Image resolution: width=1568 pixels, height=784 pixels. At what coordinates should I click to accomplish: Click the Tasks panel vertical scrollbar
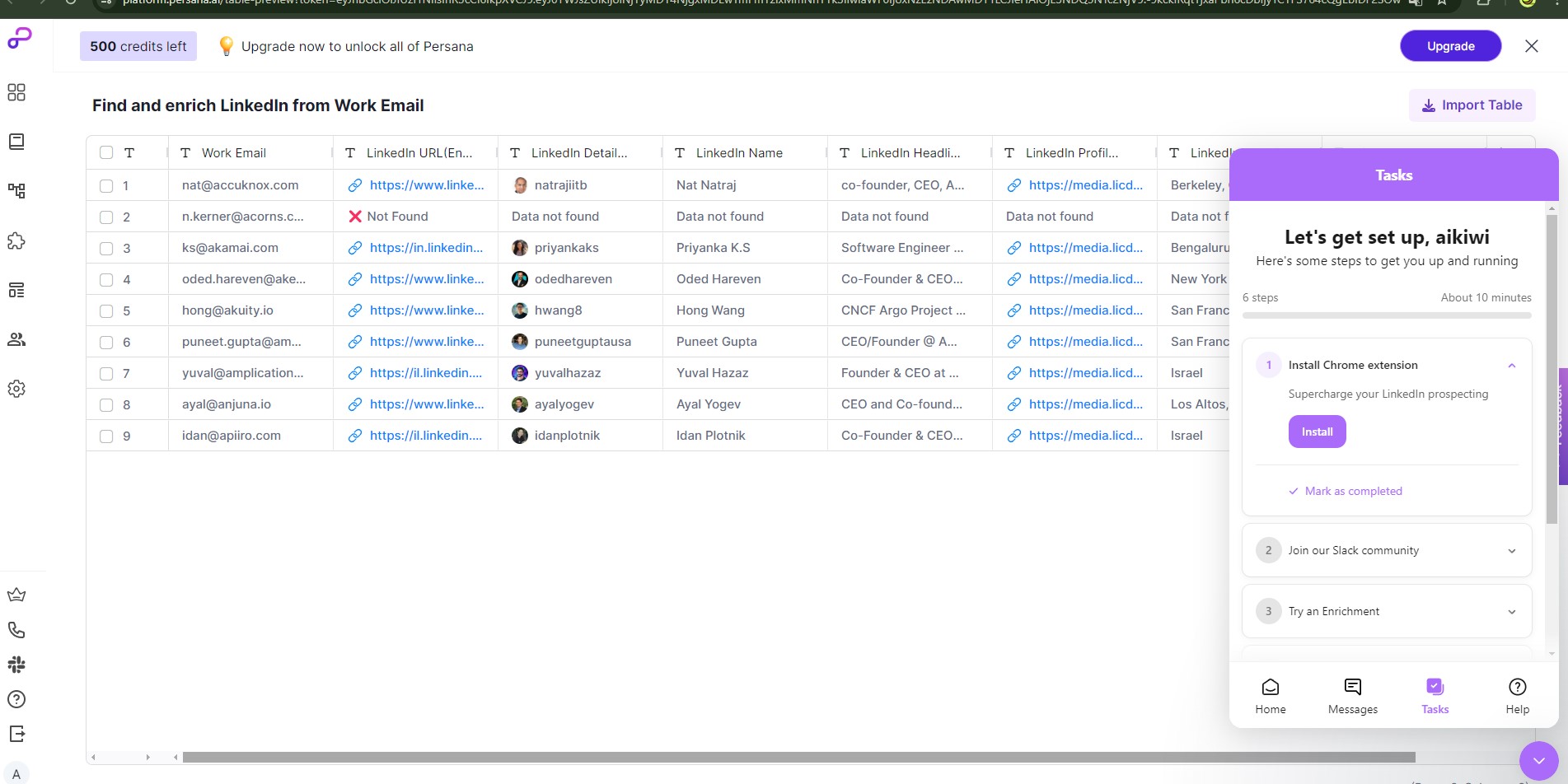[1552, 369]
